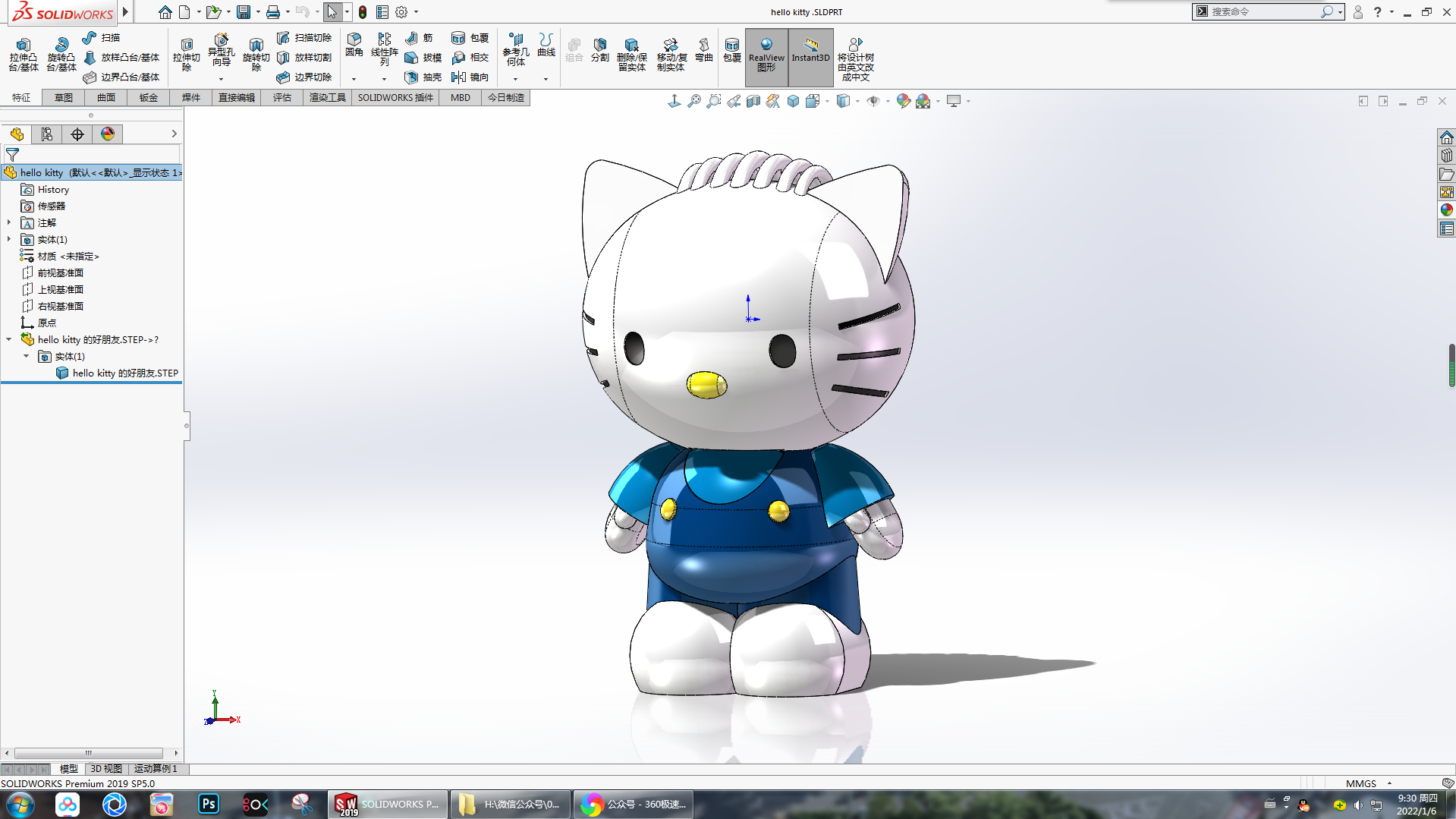Select hello kitty 的好朋友.STEP body
This screenshot has width=1456, height=819.
click(125, 373)
